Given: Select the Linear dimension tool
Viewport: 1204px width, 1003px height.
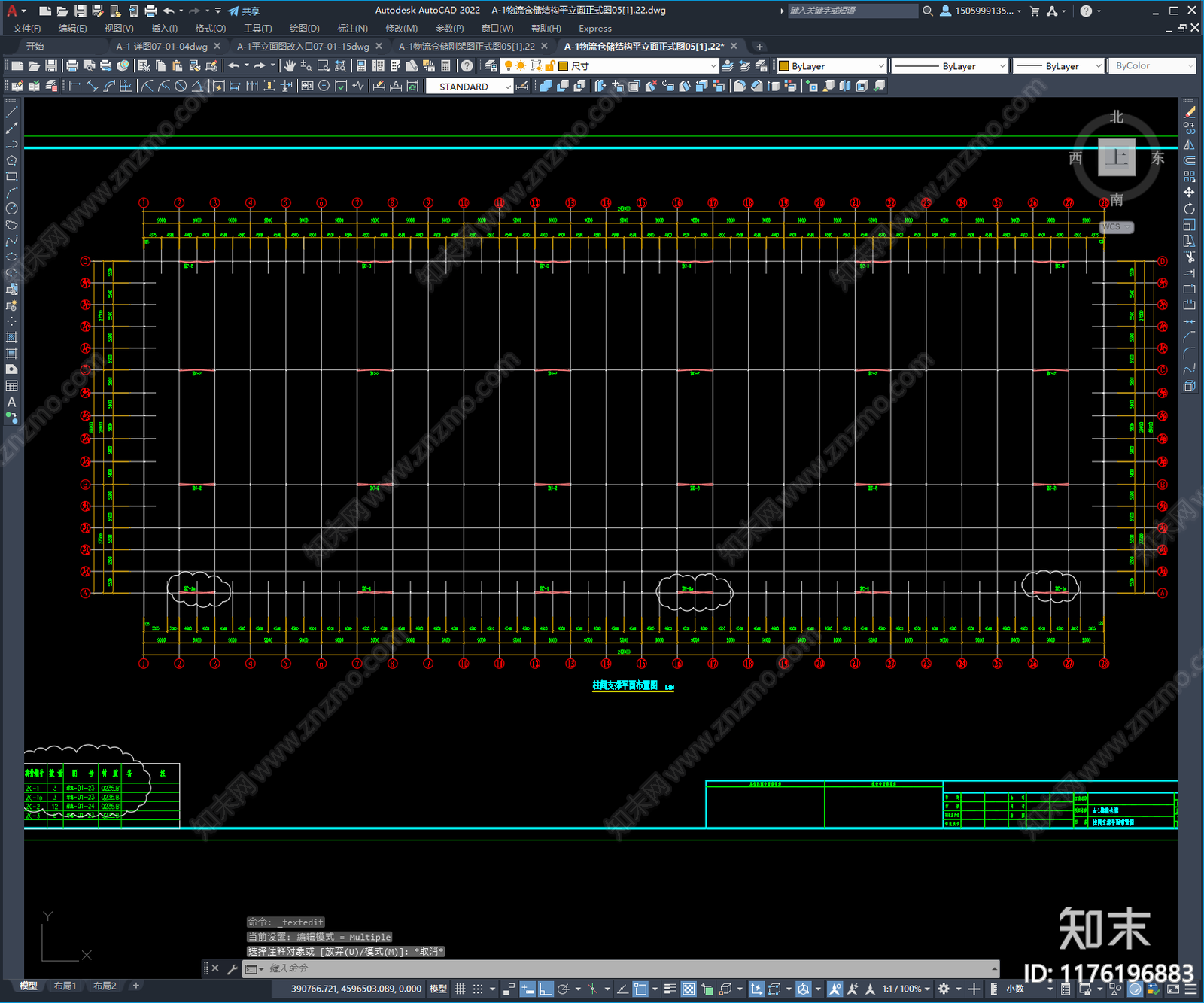Looking at the screenshot, I should [x=75, y=86].
